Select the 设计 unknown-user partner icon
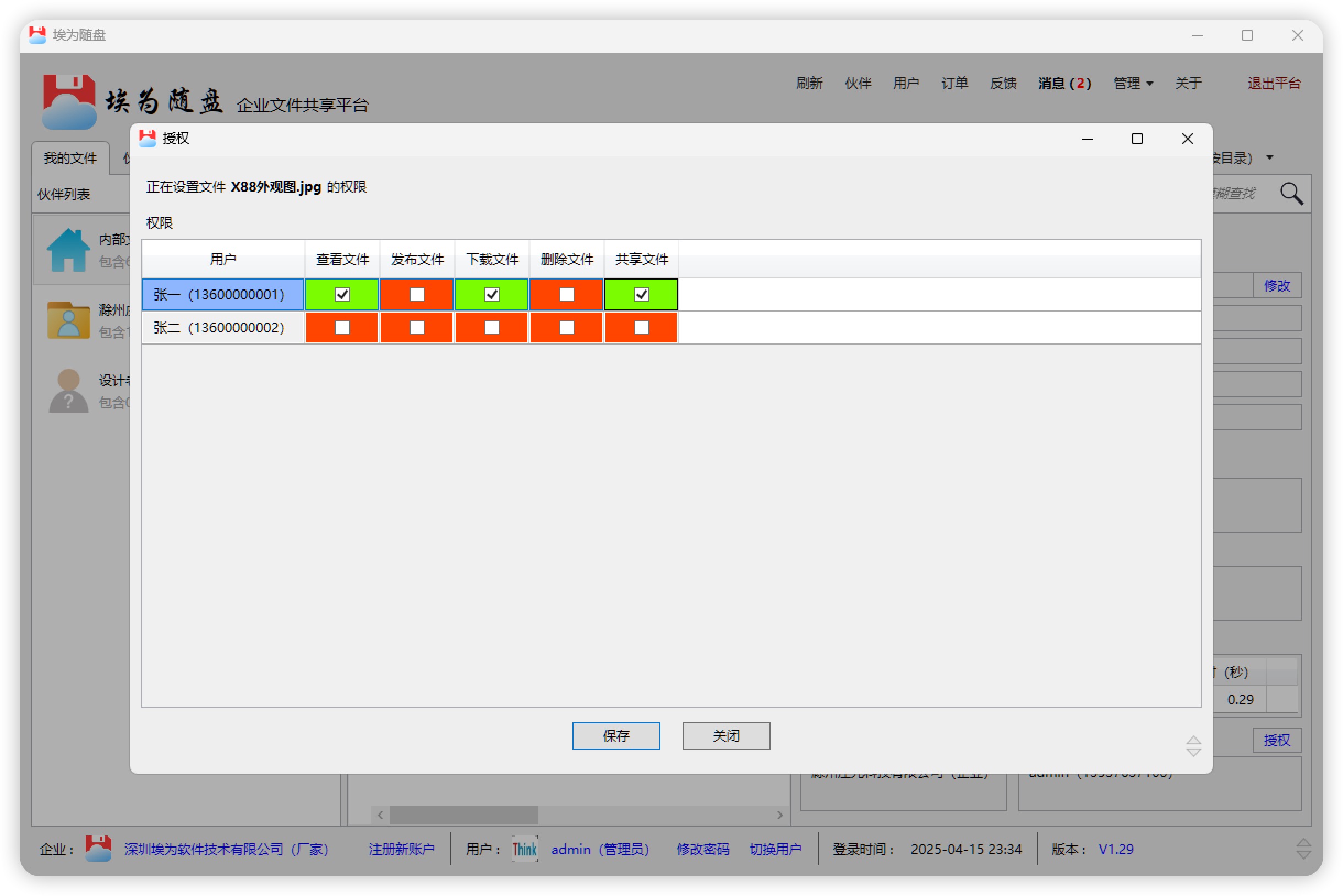The width and height of the screenshot is (1343, 896). tap(68, 391)
